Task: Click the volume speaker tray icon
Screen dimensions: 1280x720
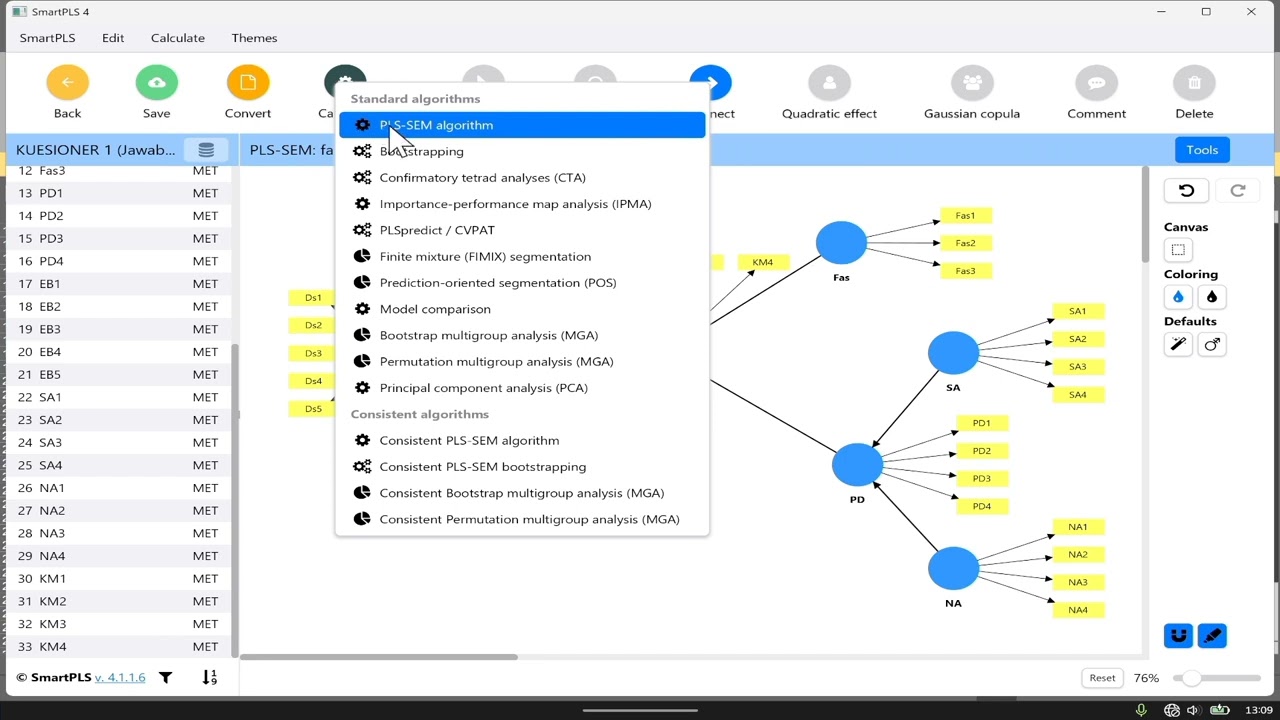Action: pyautogui.click(x=1193, y=710)
